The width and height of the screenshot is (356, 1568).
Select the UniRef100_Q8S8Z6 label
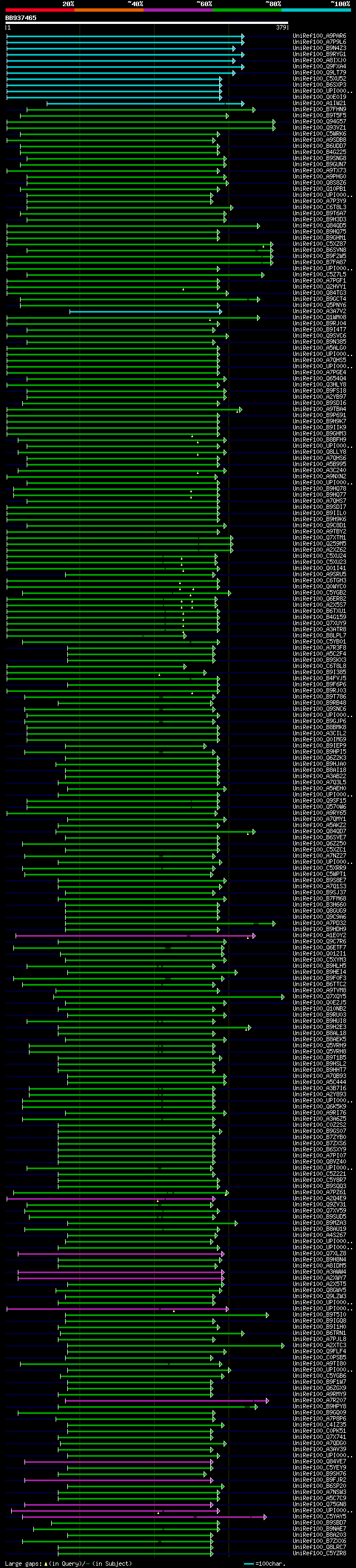(x=319, y=182)
